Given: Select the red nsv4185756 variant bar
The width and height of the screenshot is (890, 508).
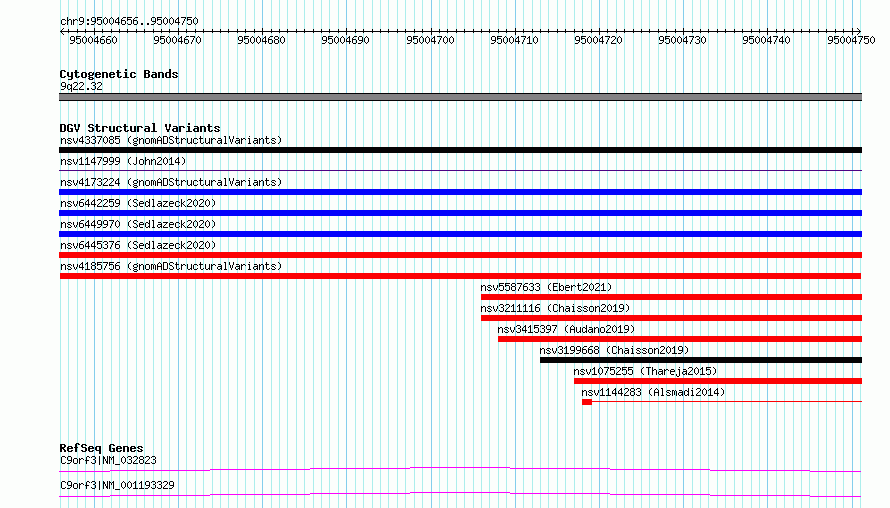Looking at the screenshot, I should tap(460, 276).
